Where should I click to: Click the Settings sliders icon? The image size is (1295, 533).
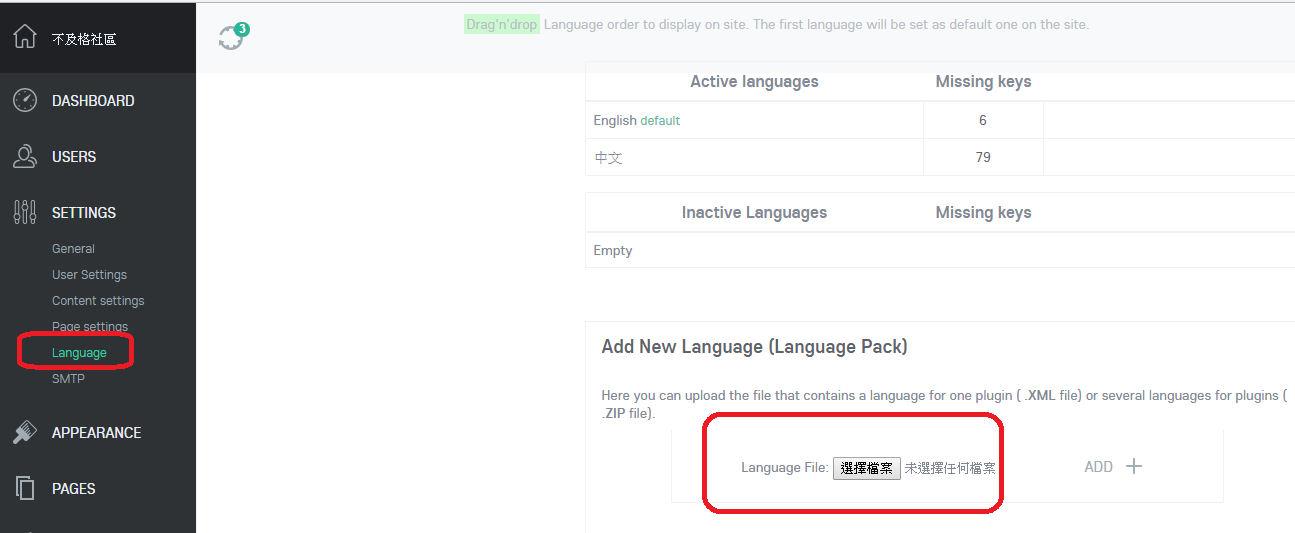pyautogui.click(x=24, y=213)
